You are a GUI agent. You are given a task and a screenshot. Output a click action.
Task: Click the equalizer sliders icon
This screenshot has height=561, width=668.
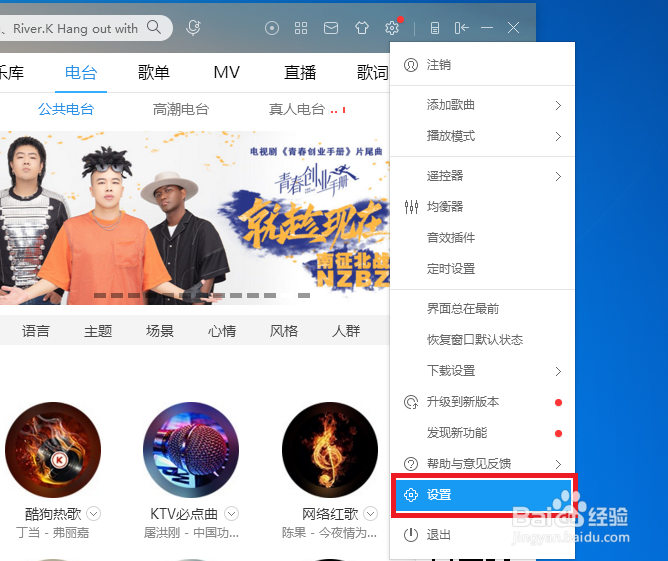[411, 207]
